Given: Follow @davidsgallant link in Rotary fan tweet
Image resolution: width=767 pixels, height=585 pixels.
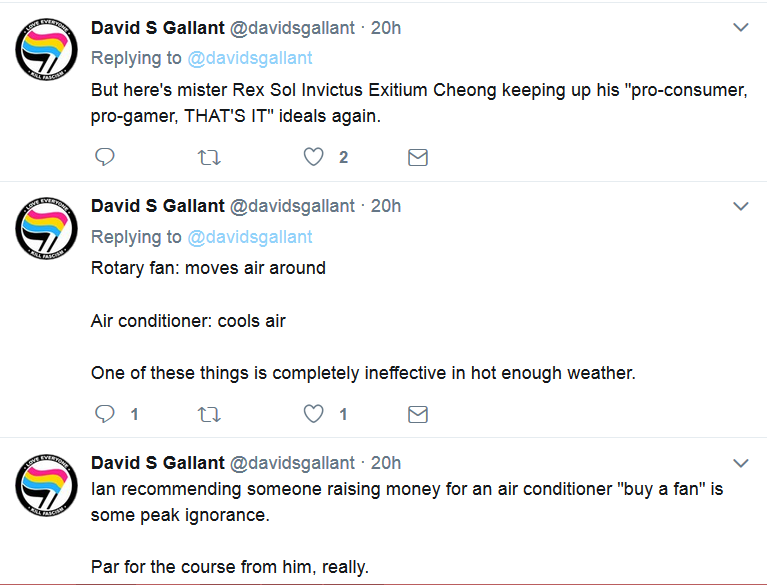Looking at the screenshot, I should tap(250, 237).
